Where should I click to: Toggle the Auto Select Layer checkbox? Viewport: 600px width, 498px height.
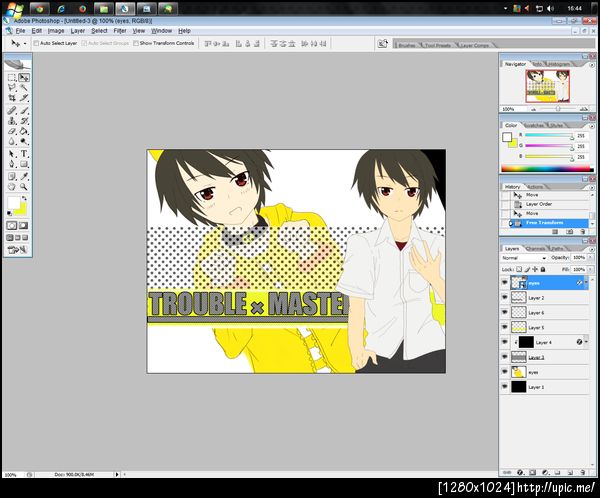(x=36, y=43)
